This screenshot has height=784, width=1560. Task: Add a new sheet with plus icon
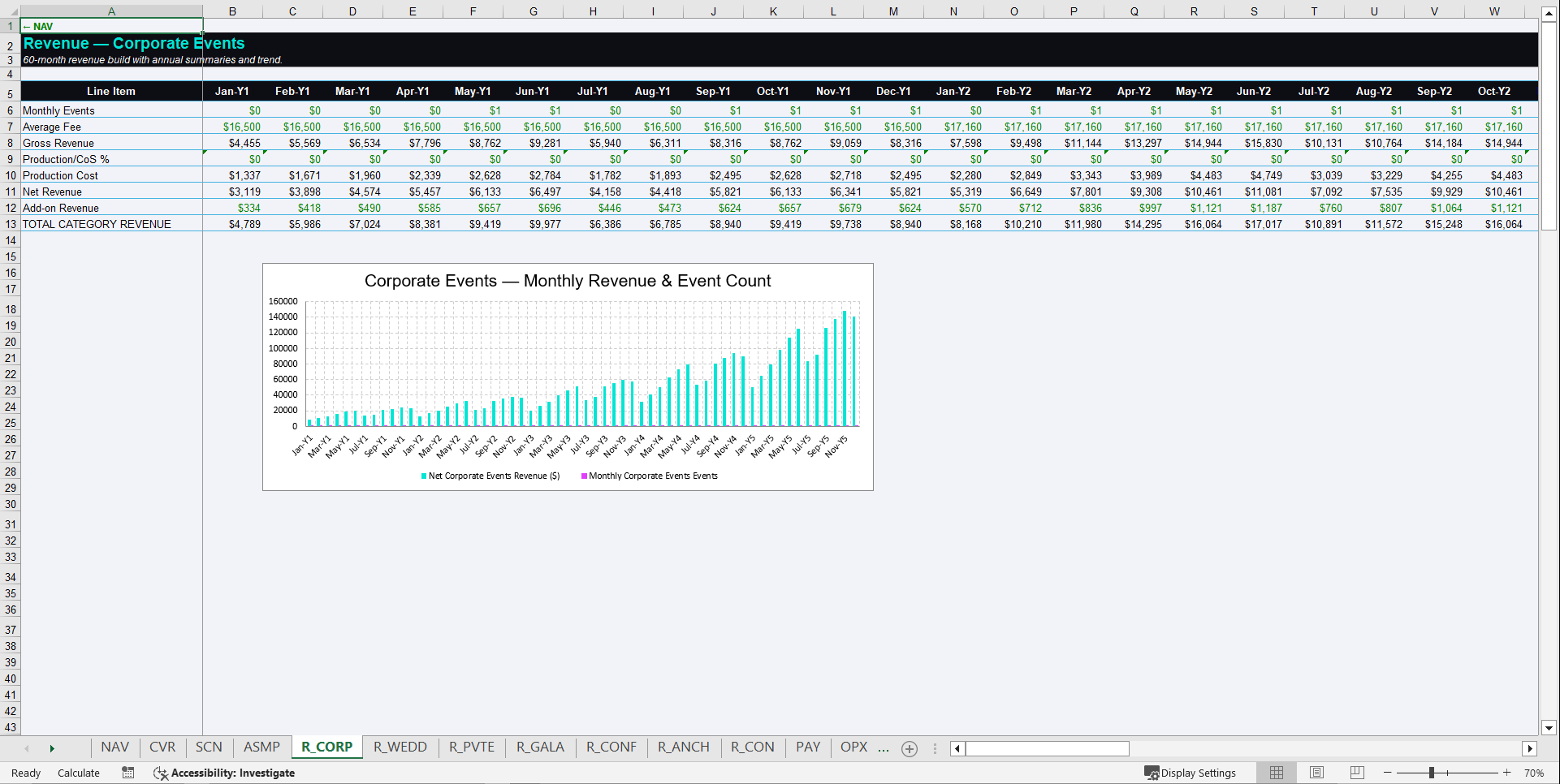(x=910, y=748)
